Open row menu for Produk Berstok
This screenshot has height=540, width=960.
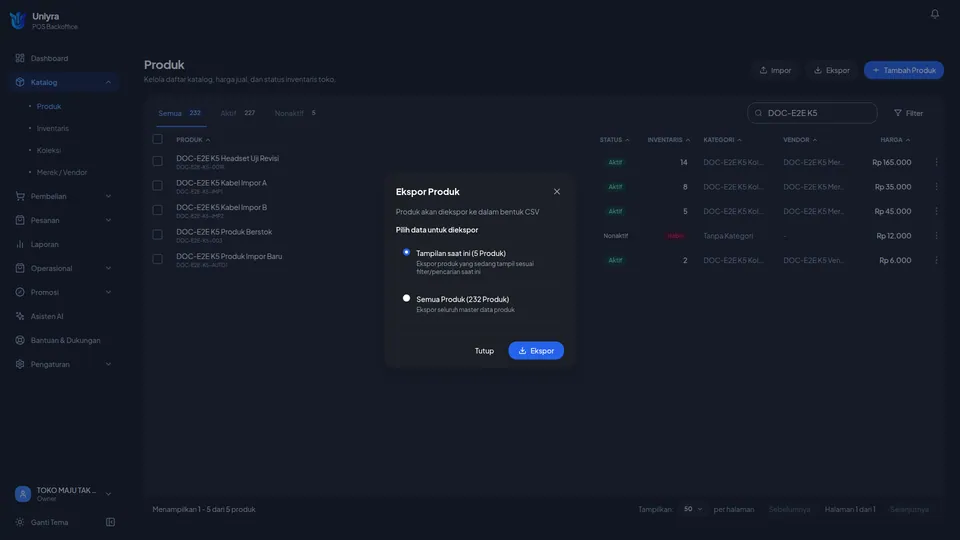pyautogui.click(x=936, y=236)
